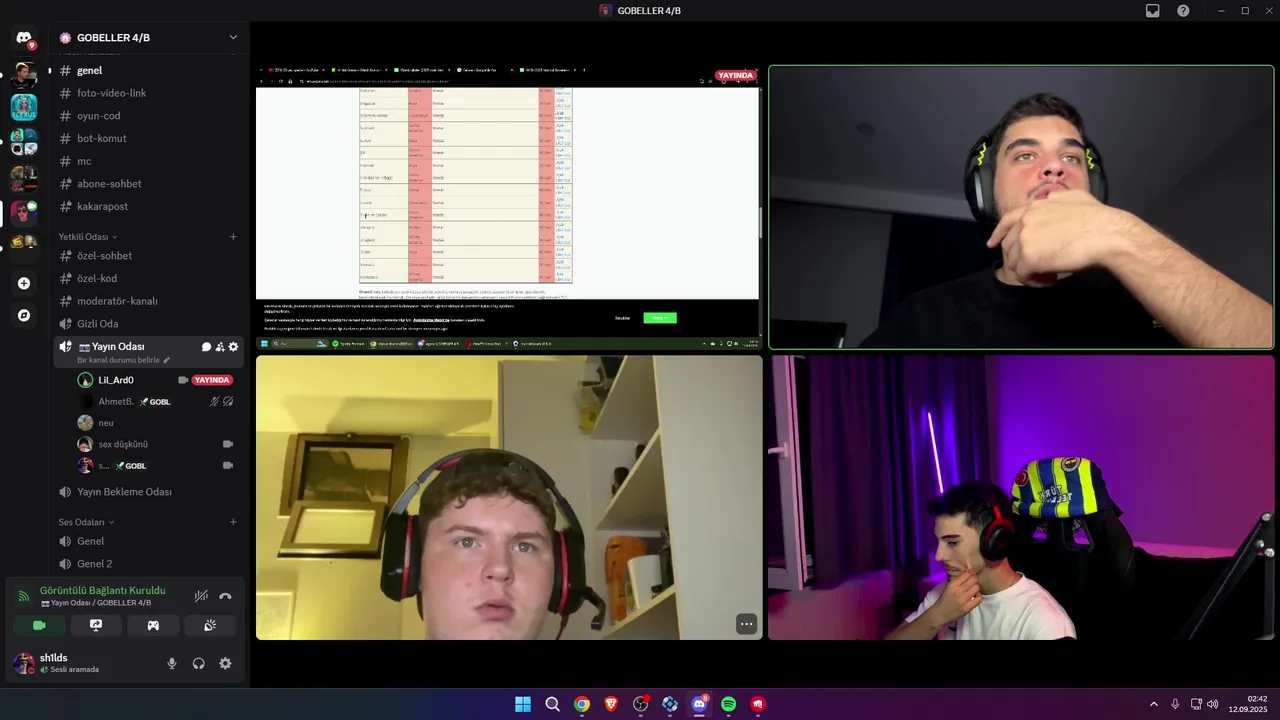Collapse the Ses Odaları category
This screenshot has height=720, width=1280.
click(x=86, y=522)
